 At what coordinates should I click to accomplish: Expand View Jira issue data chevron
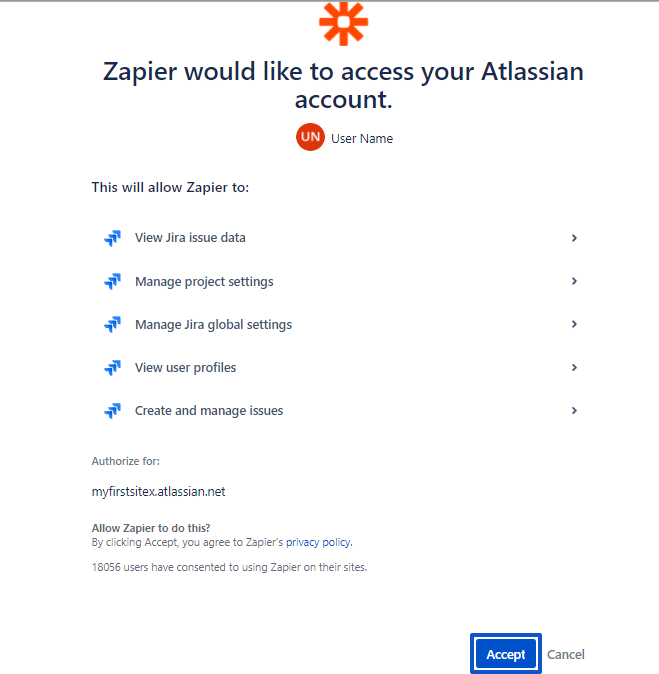pos(574,238)
